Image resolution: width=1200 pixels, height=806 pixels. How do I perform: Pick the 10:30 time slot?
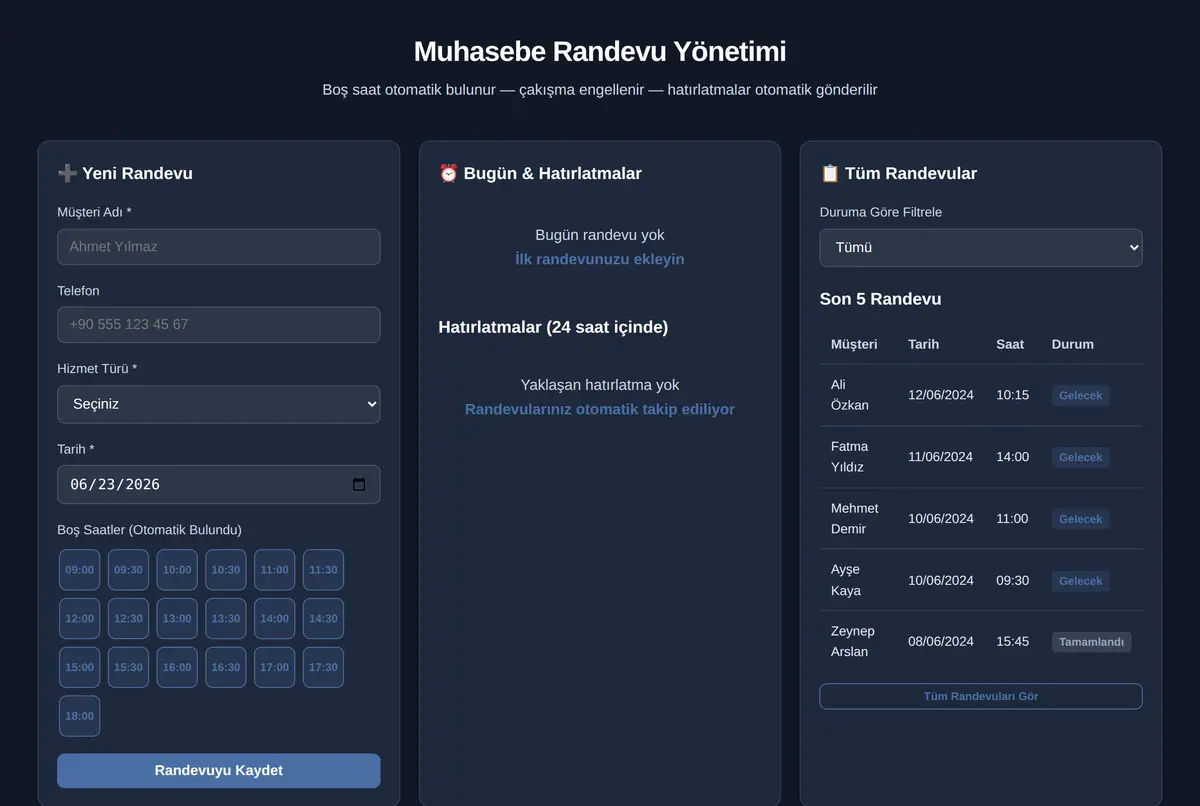coord(226,570)
